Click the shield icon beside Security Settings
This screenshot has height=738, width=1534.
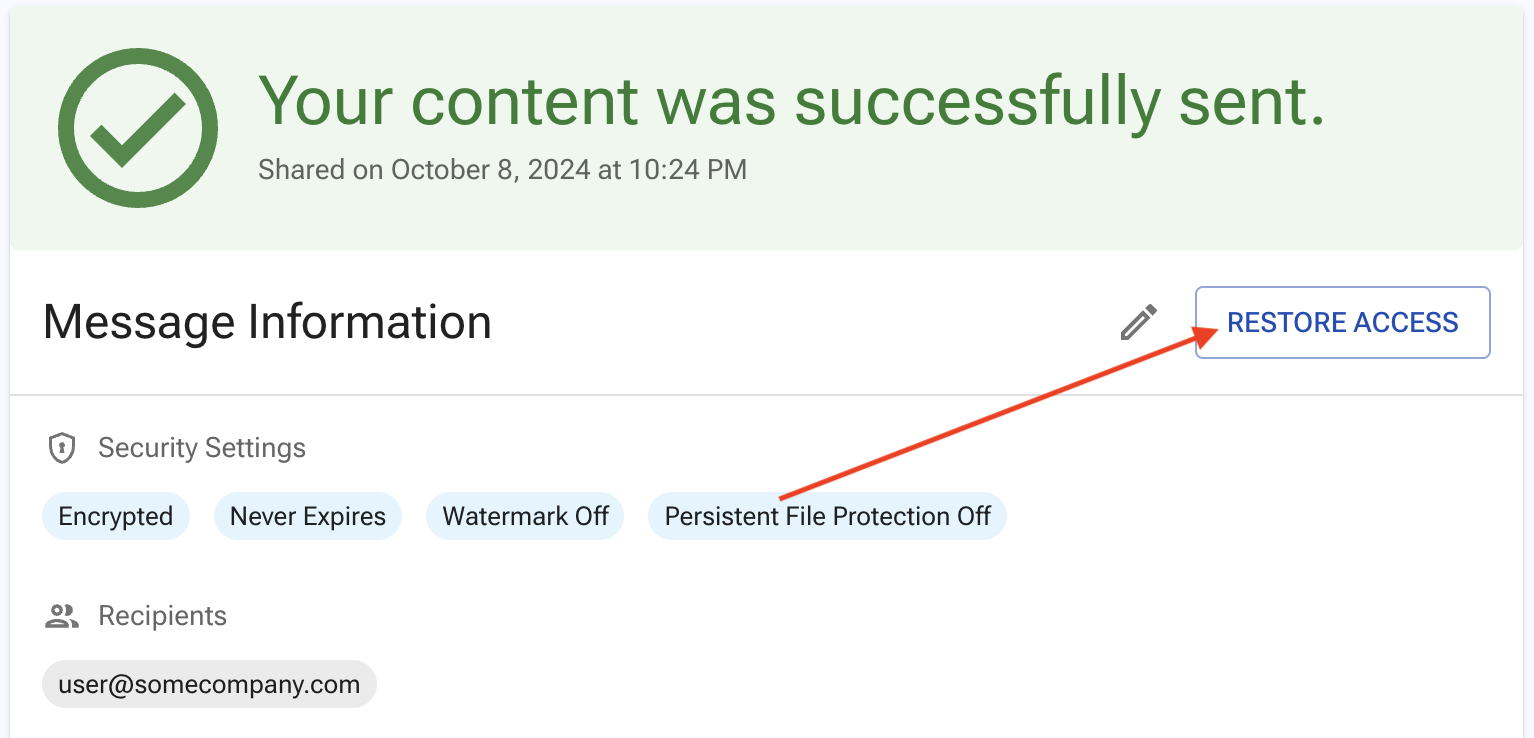click(x=62, y=448)
